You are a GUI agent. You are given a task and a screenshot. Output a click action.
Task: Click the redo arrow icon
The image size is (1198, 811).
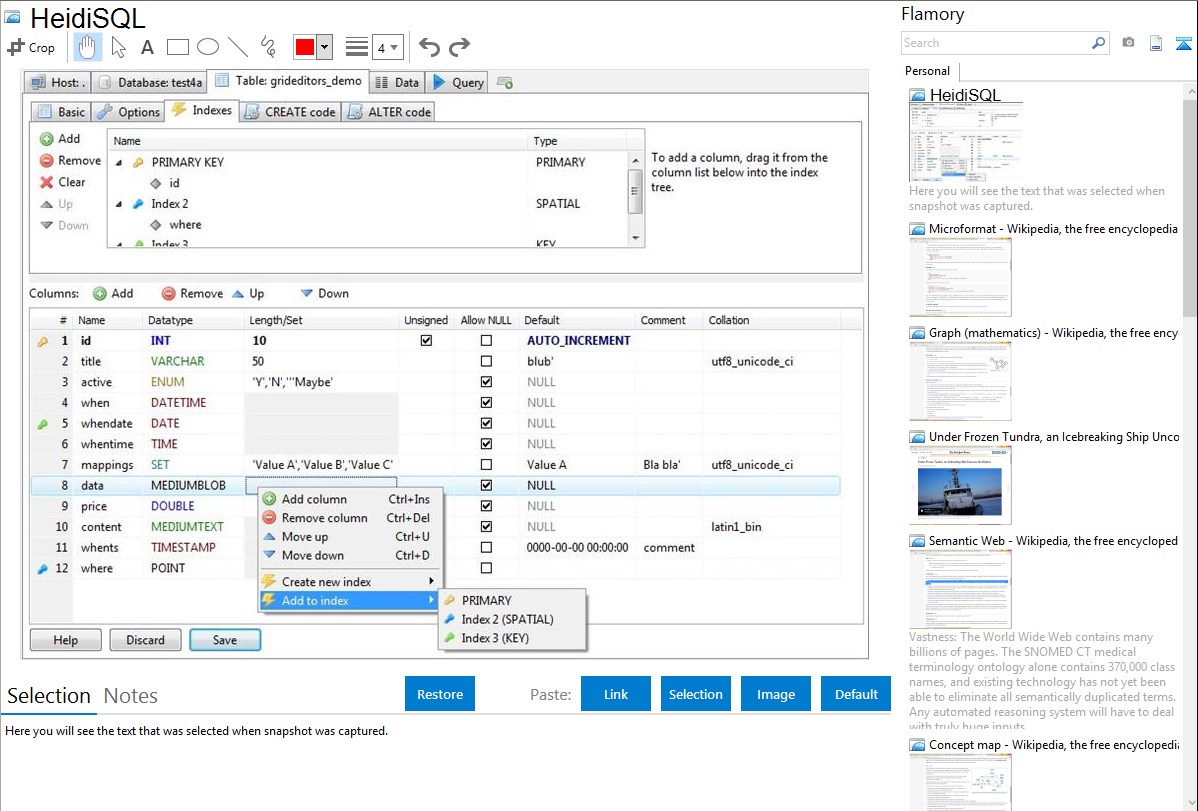click(459, 47)
